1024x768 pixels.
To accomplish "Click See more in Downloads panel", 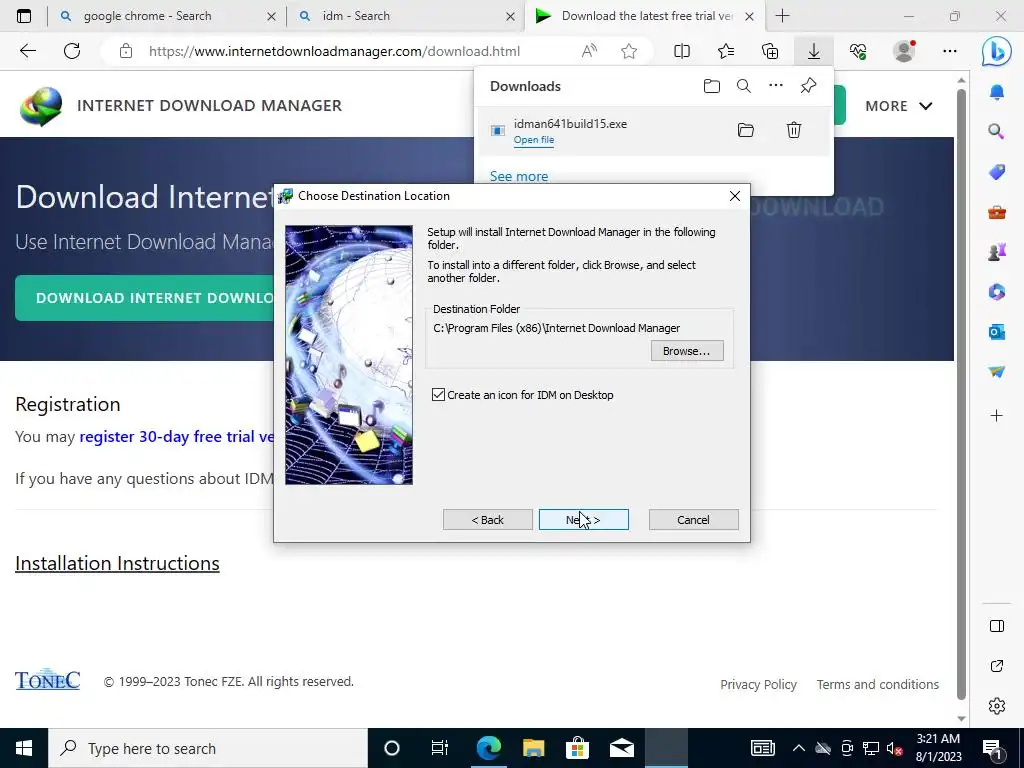I will 519,176.
